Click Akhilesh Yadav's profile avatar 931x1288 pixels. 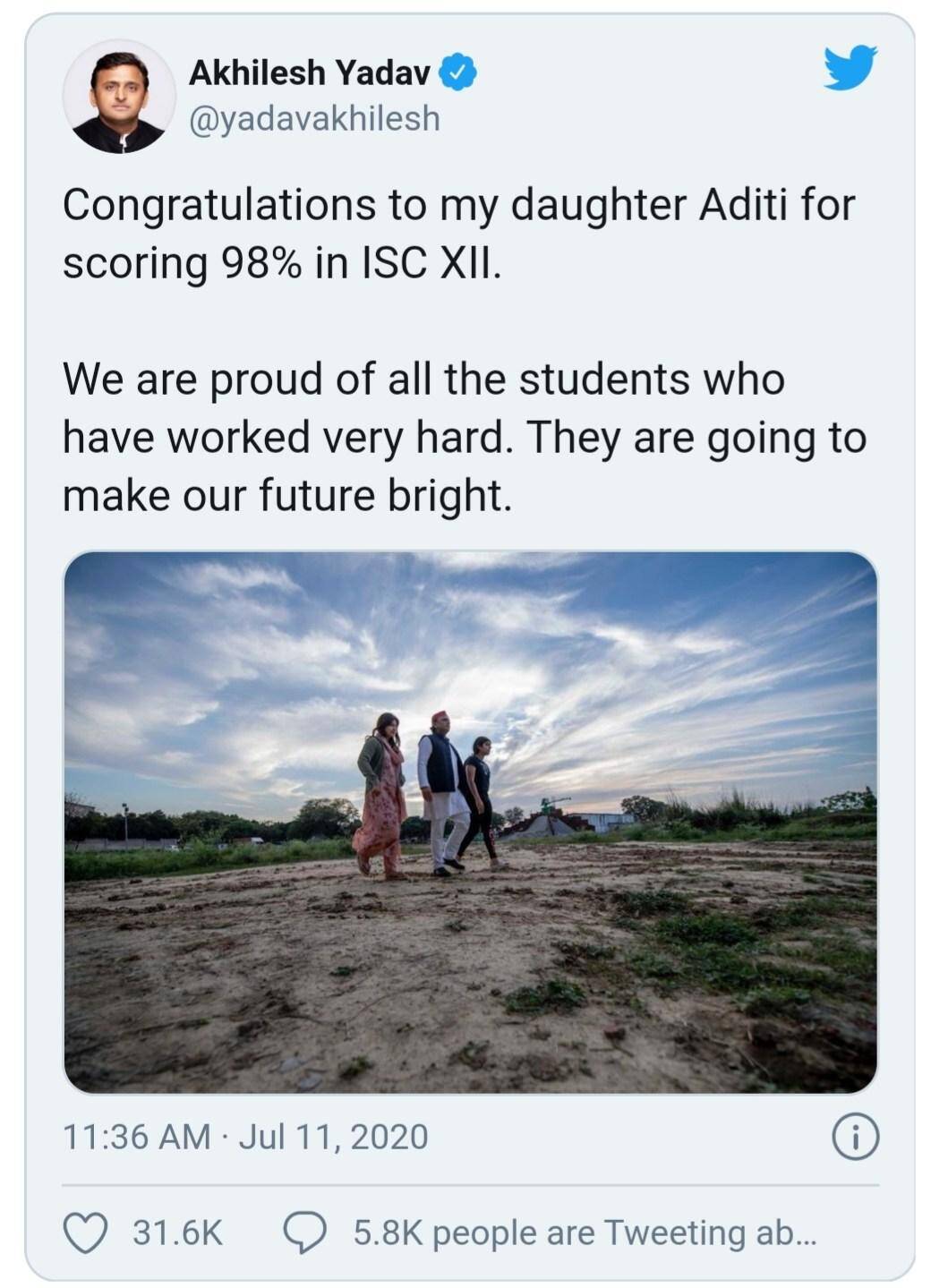coord(118,97)
